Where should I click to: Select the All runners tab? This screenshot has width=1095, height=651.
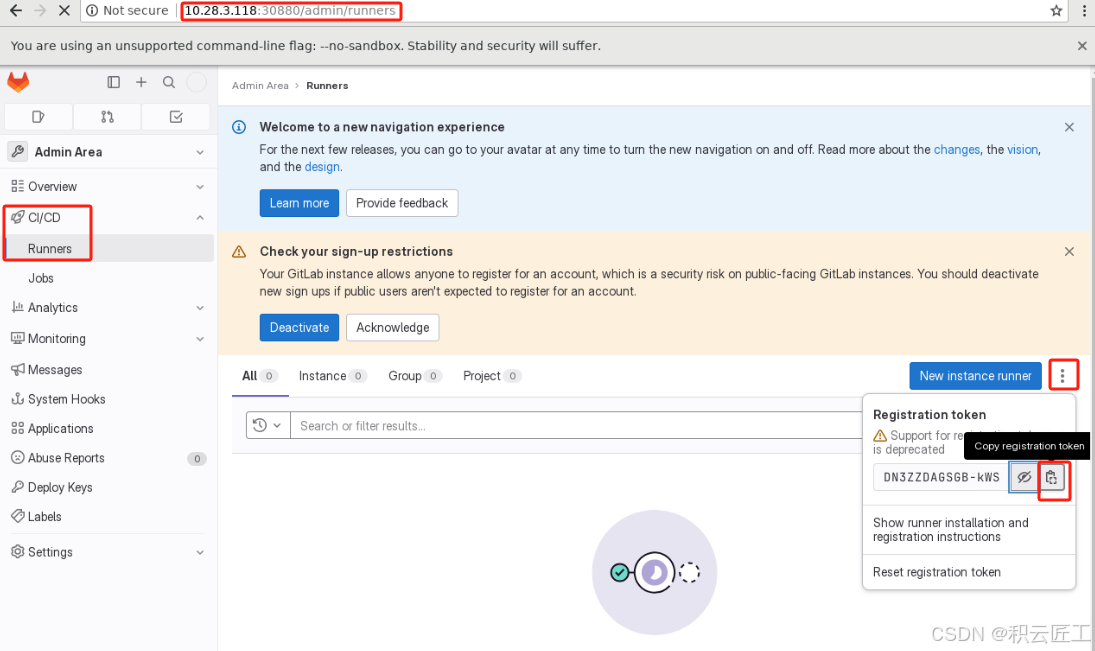tap(260, 376)
